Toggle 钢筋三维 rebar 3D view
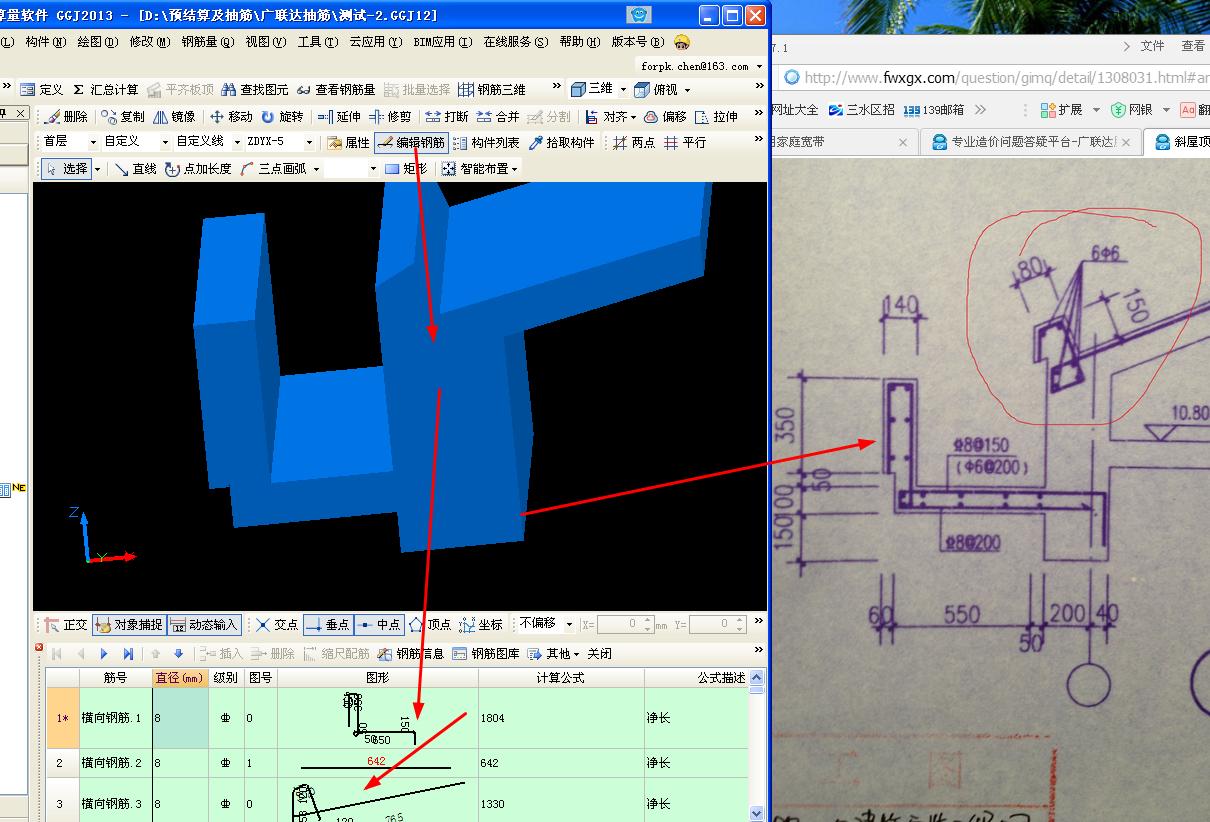The image size is (1210, 822). click(x=492, y=90)
